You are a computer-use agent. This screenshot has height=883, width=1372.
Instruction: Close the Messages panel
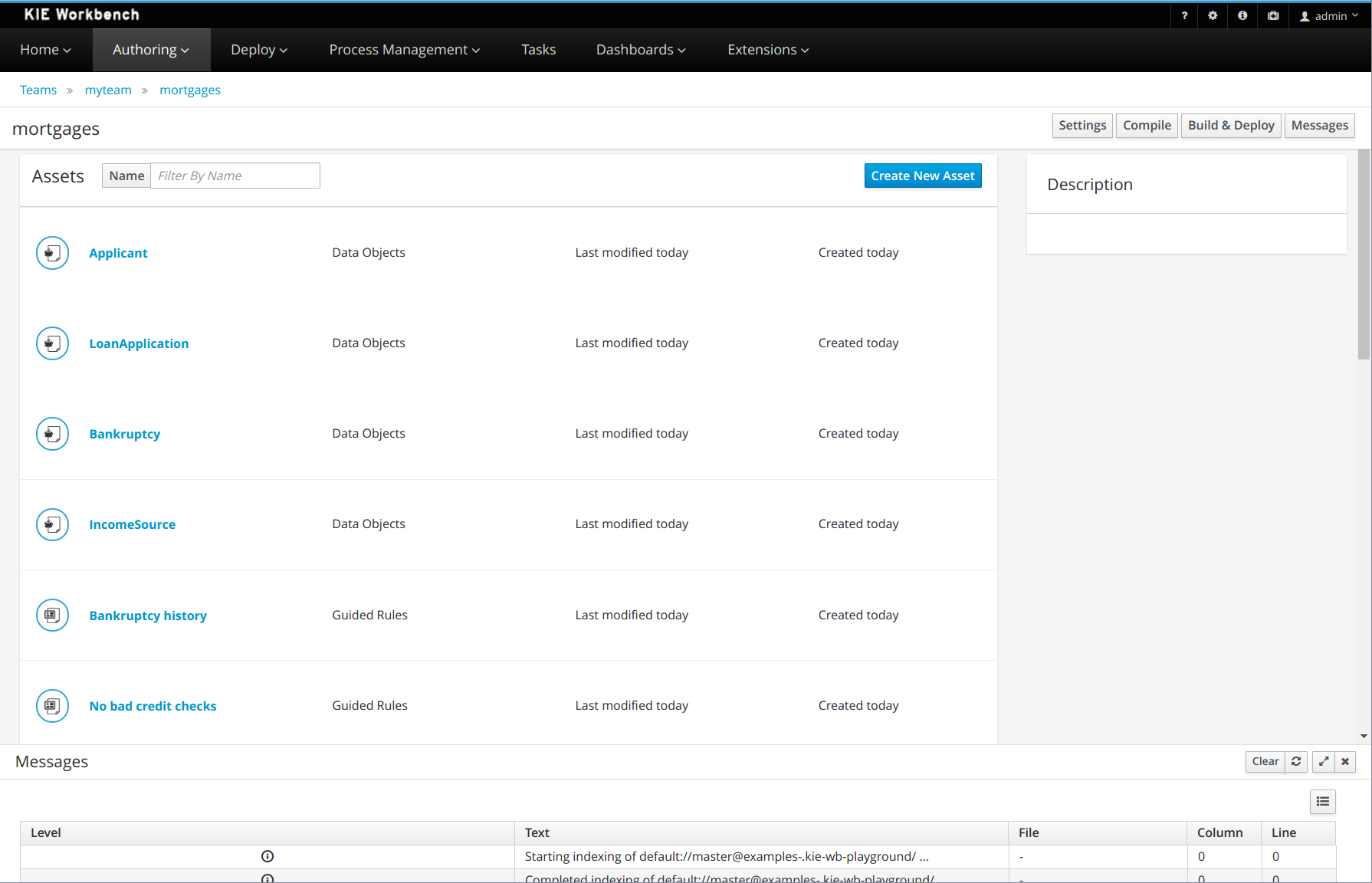pyautogui.click(x=1345, y=761)
